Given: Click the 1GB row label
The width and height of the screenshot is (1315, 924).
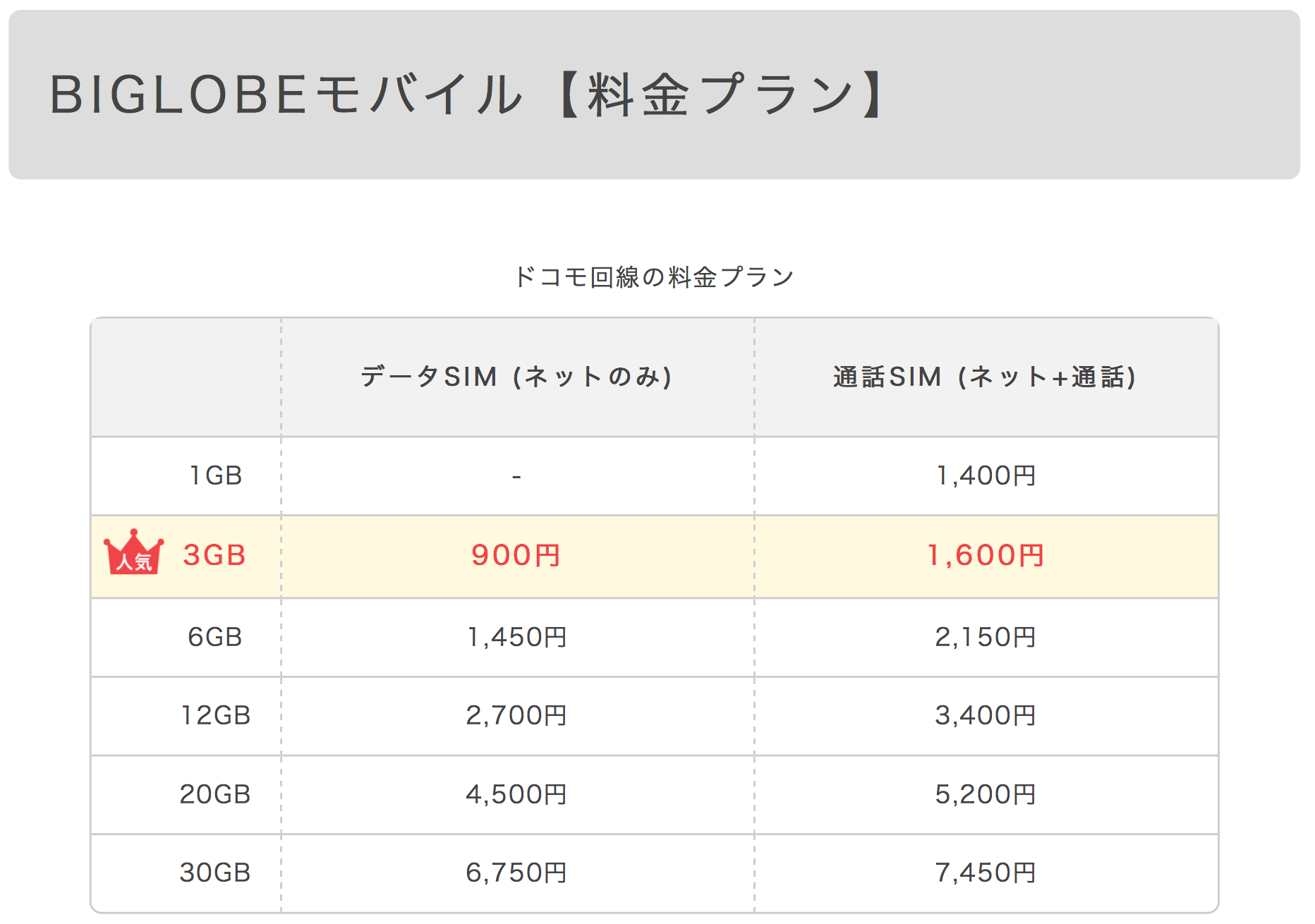Looking at the screenshot, I should (216, 476).
